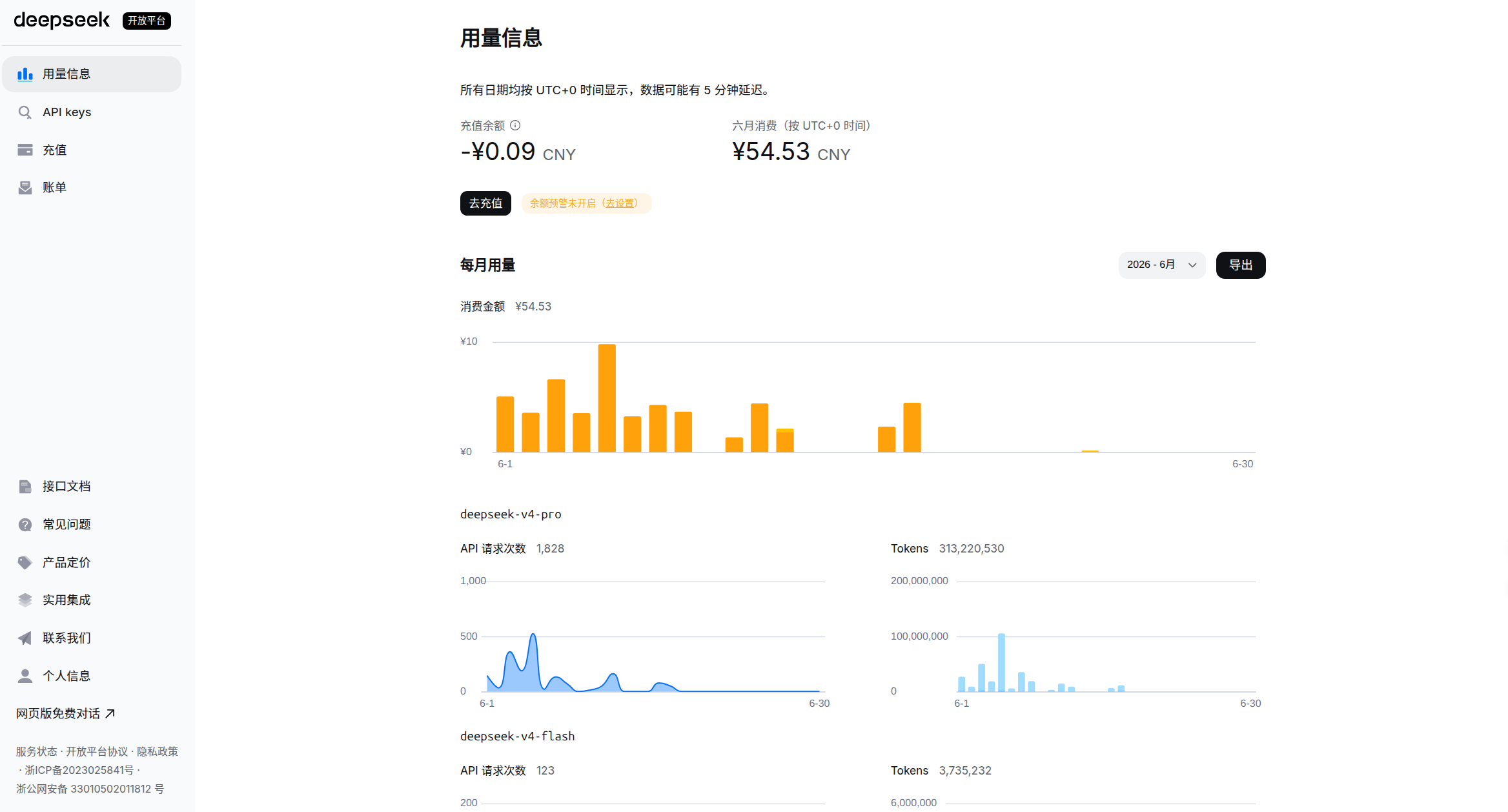Open the 隐私政策 footer link
The width and height of the screenshot is (1508, 812).
tap(157, 751)
